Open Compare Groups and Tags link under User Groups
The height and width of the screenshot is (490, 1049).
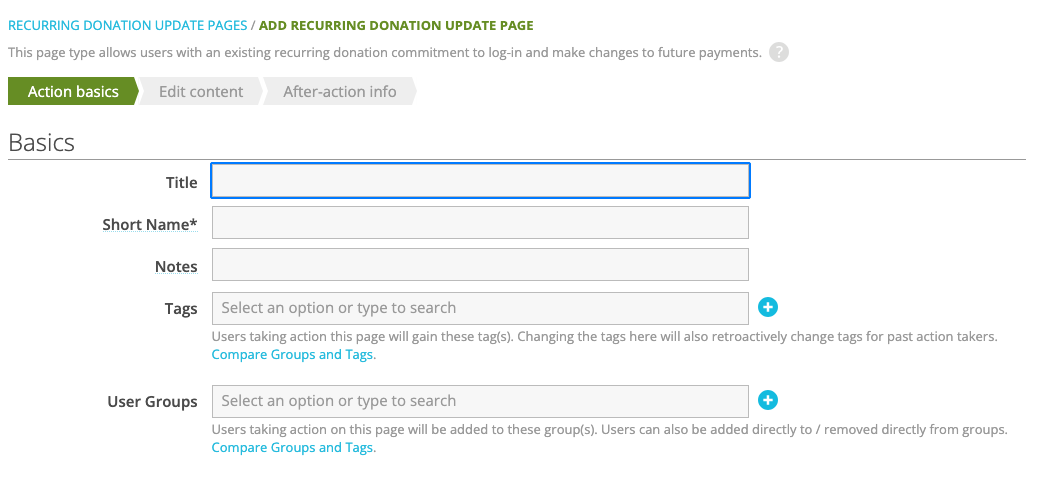(293, 448)
